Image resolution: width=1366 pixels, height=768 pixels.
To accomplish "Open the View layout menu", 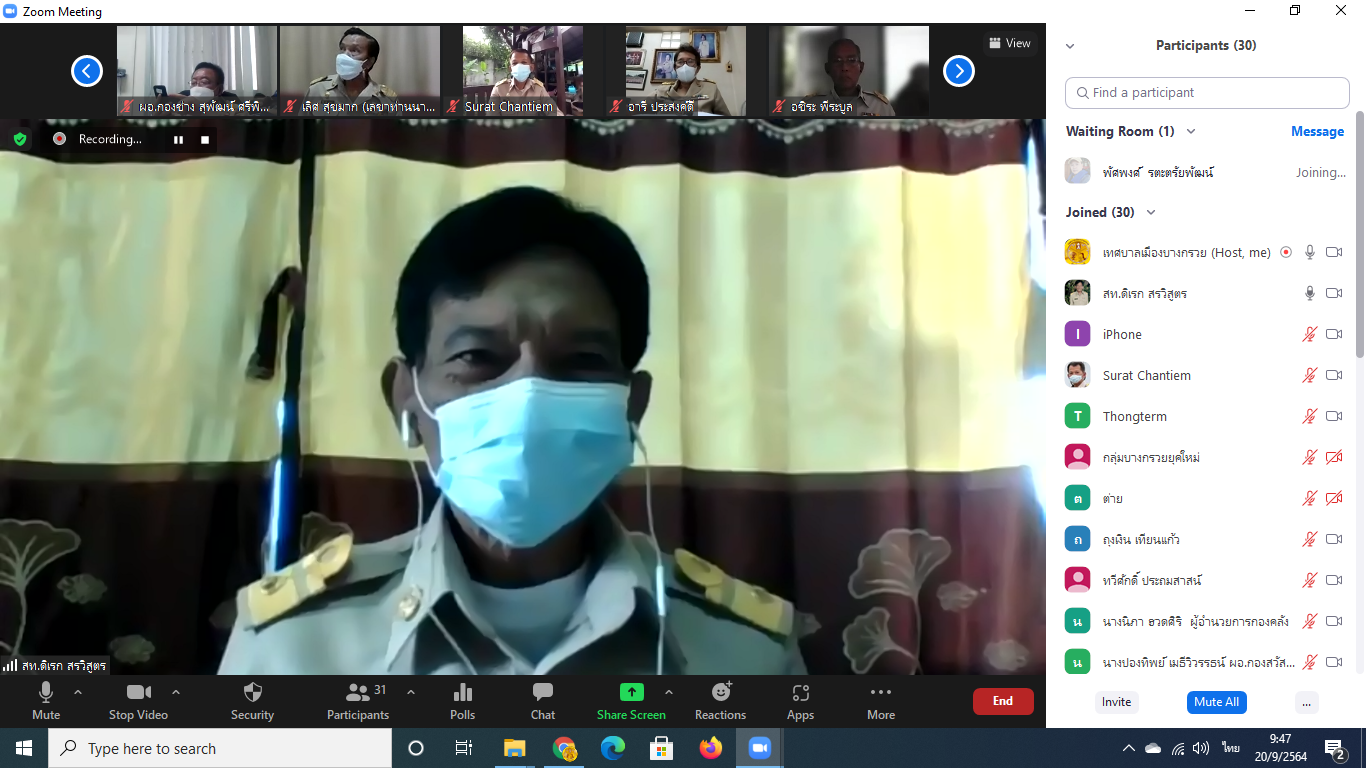I will (x=1010, y=43).
